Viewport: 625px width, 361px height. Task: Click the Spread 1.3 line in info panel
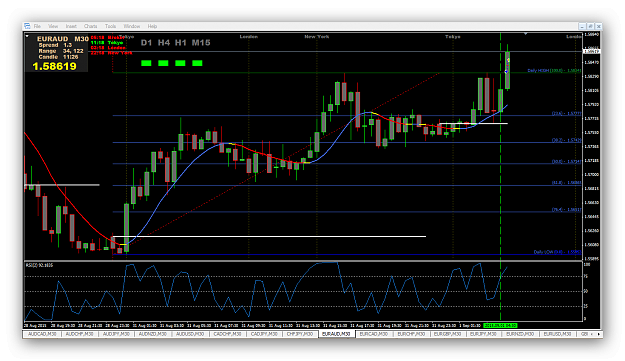pos(55,45)
